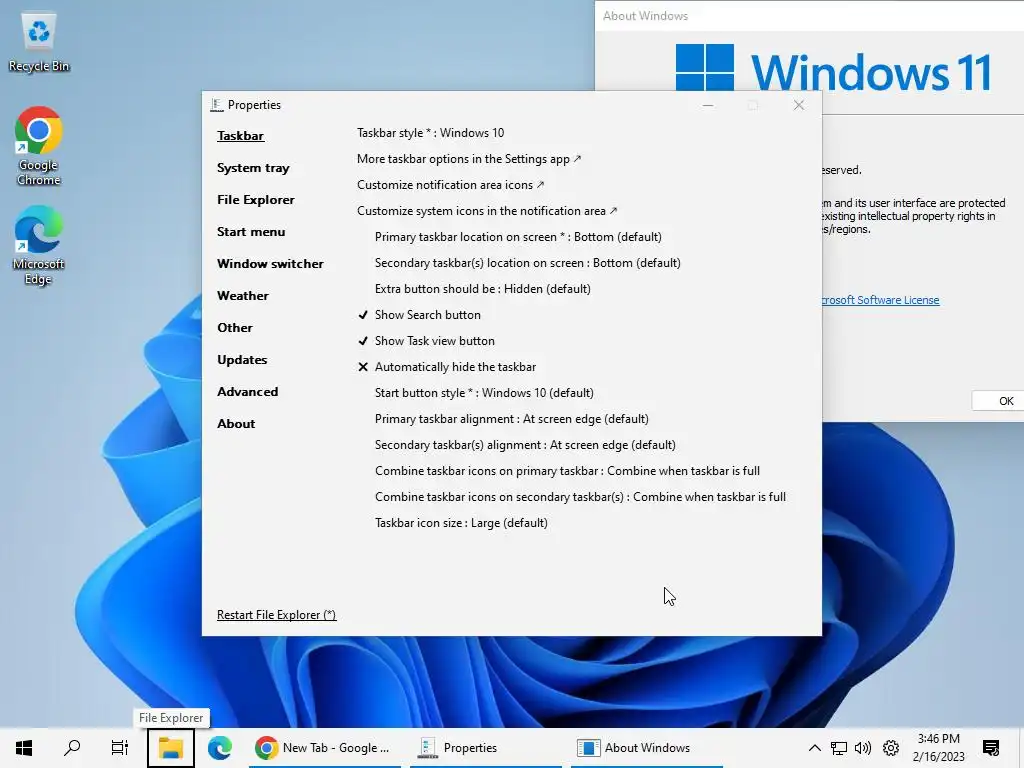Open the Windows Start button
1024x768 pixels.
pos(24,748)
